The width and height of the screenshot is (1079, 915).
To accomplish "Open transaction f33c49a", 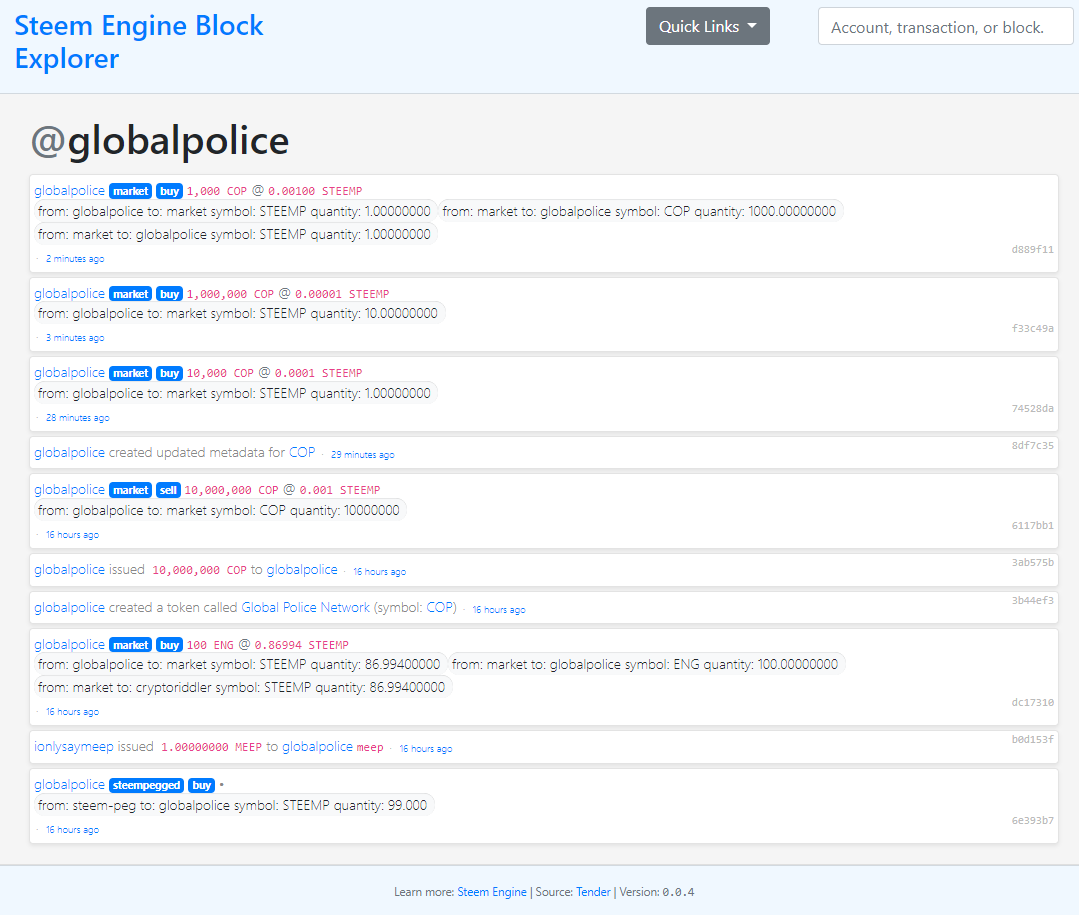I will 1032,328.
